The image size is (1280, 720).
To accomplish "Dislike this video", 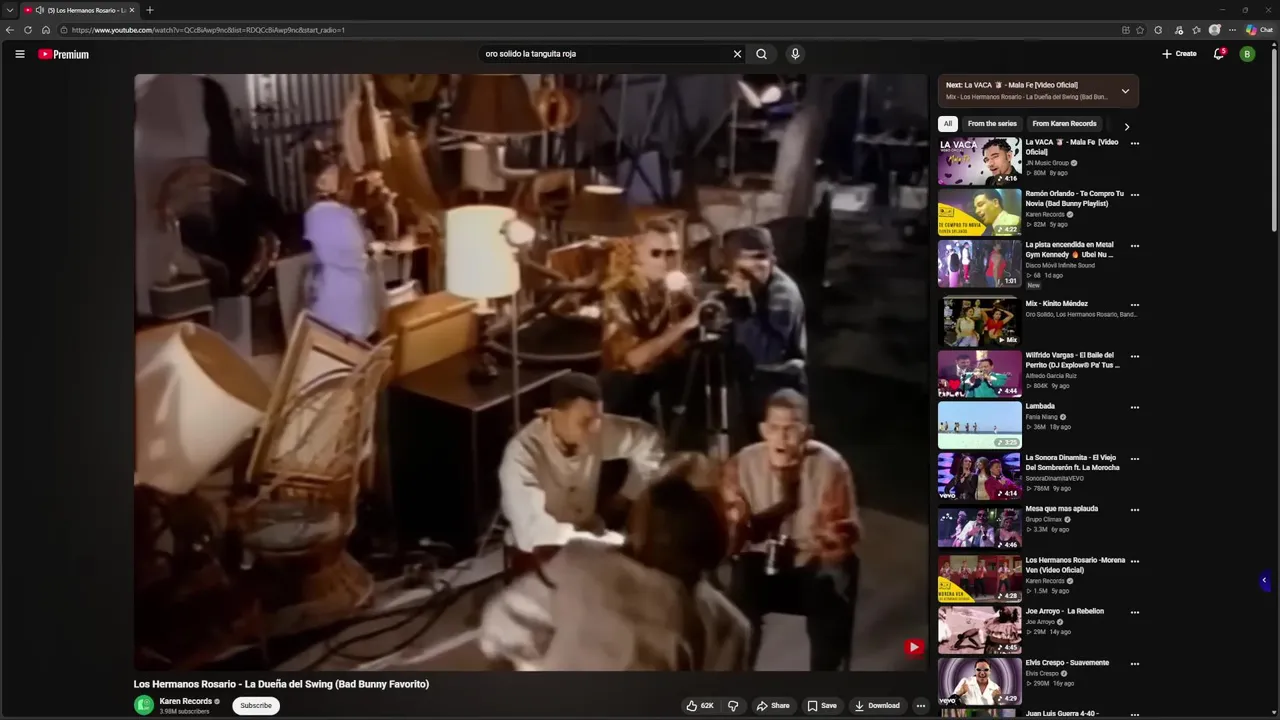I will (733, 706).
